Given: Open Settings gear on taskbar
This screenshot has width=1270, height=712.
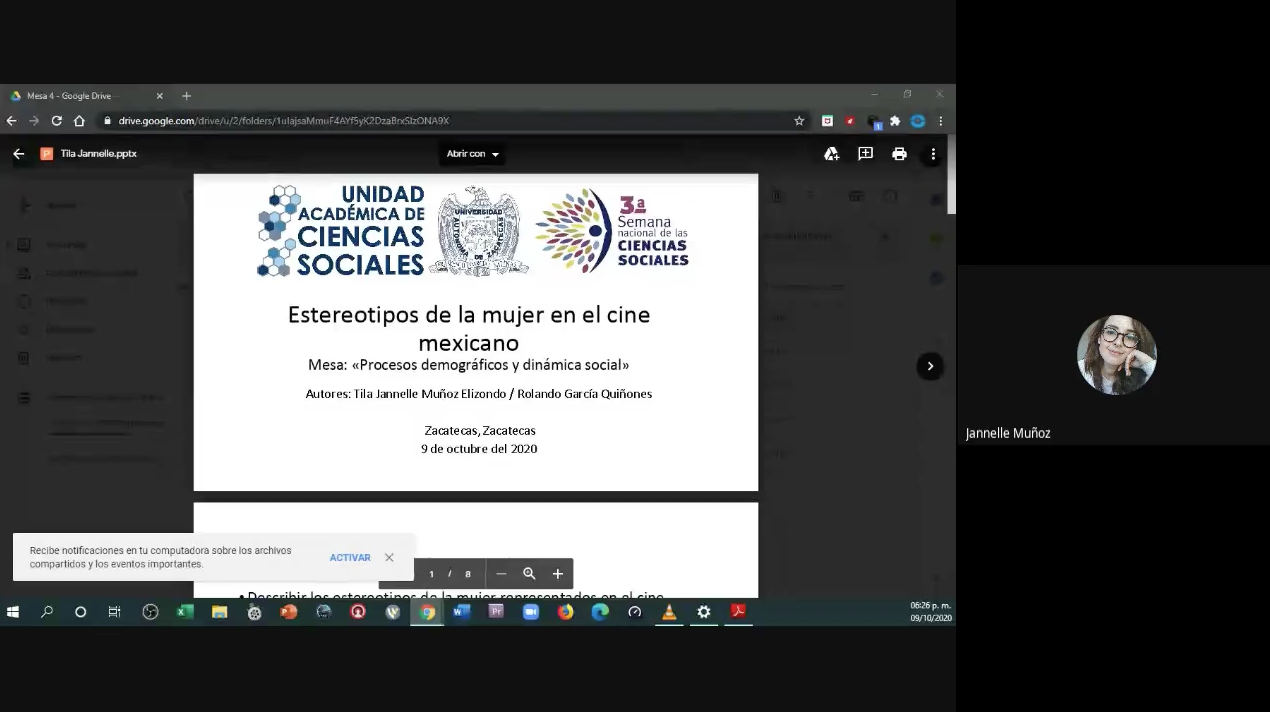Looking at the screenshot, I should (704, 612).
